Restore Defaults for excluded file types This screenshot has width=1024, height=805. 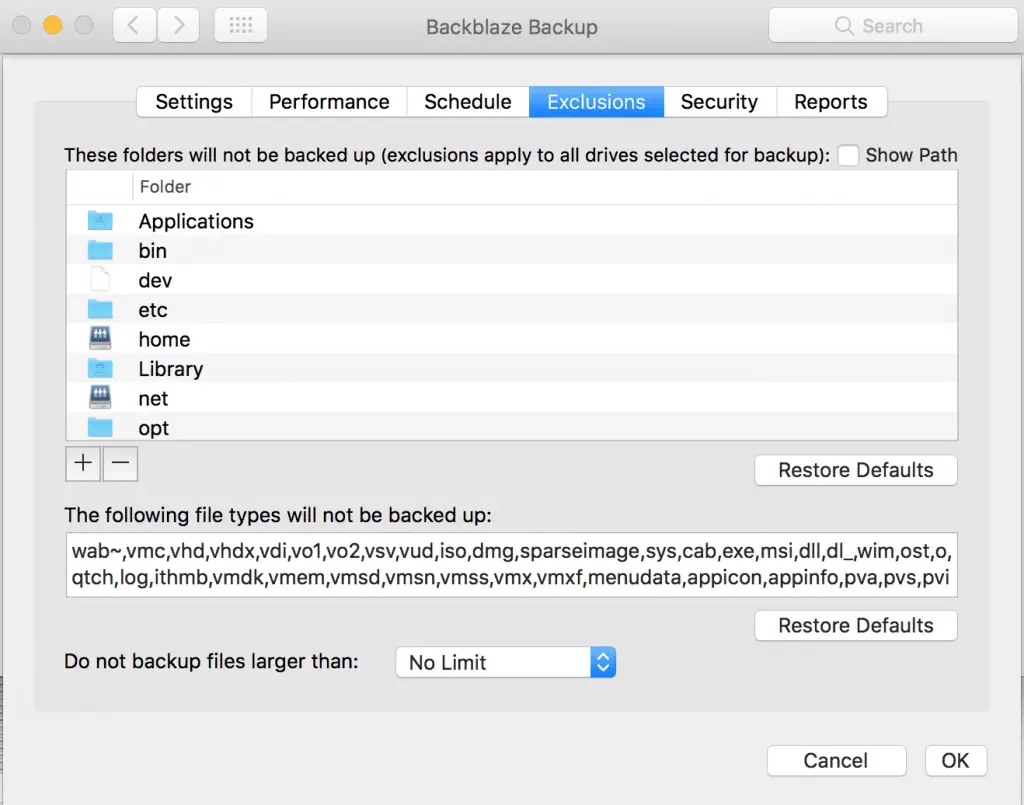pyautogui.click(x=856, y=625)
